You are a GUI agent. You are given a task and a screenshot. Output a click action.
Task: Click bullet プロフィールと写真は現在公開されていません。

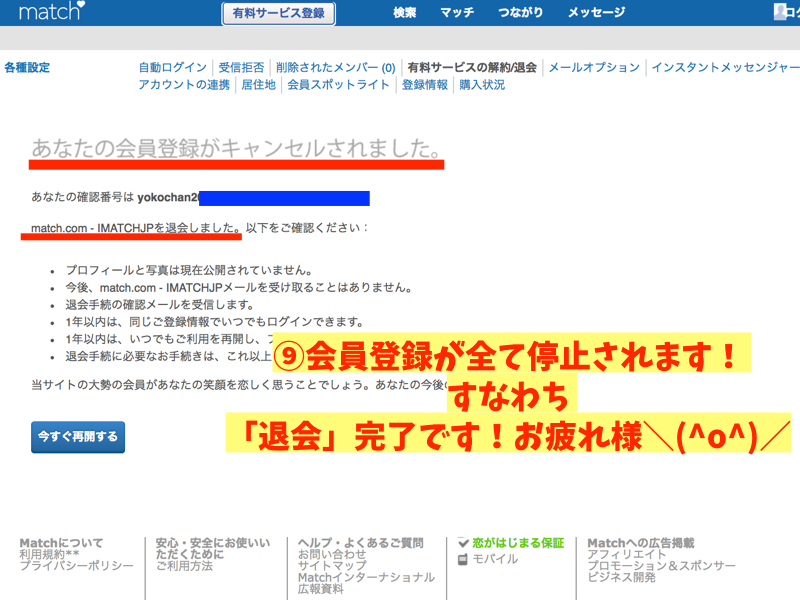189,270
